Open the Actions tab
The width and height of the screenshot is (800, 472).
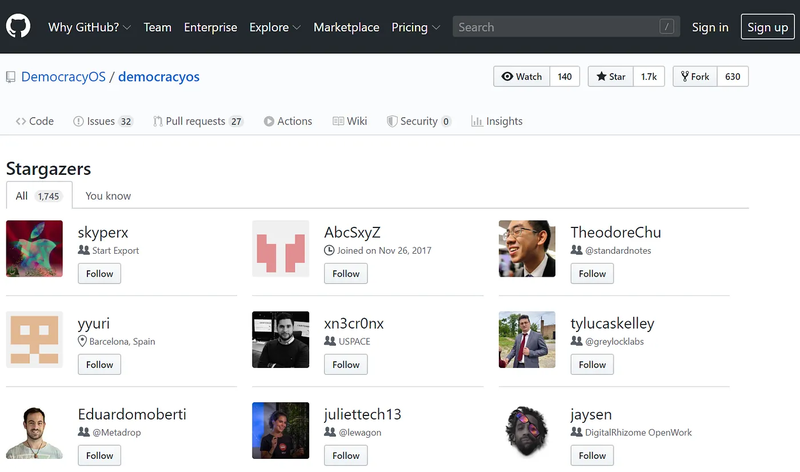(x=288, y=121)
